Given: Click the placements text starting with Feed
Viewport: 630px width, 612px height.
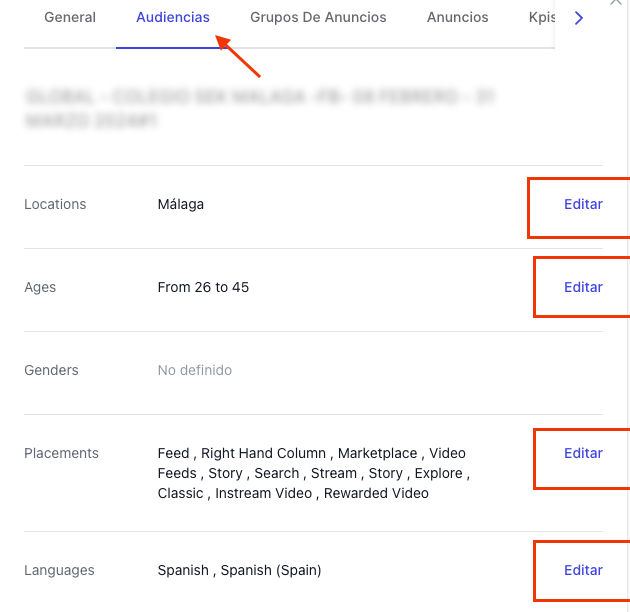Looking at the screenshot, I should (x=314, y=473).
